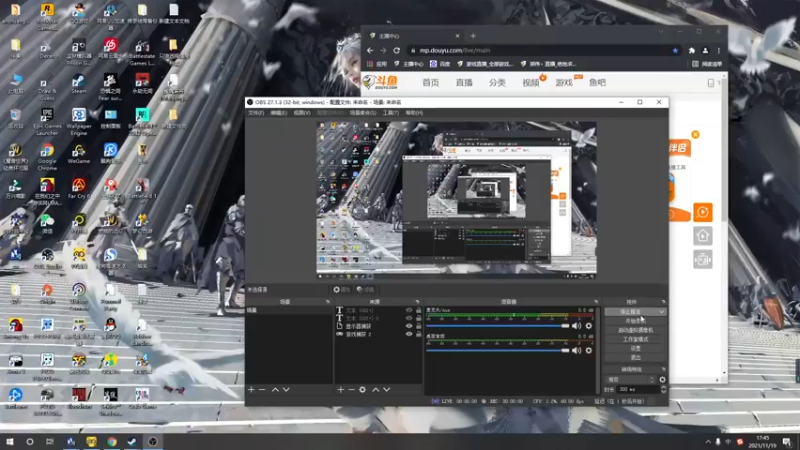Open Chrome extensions puzzle icon

[x=692, y=51]
